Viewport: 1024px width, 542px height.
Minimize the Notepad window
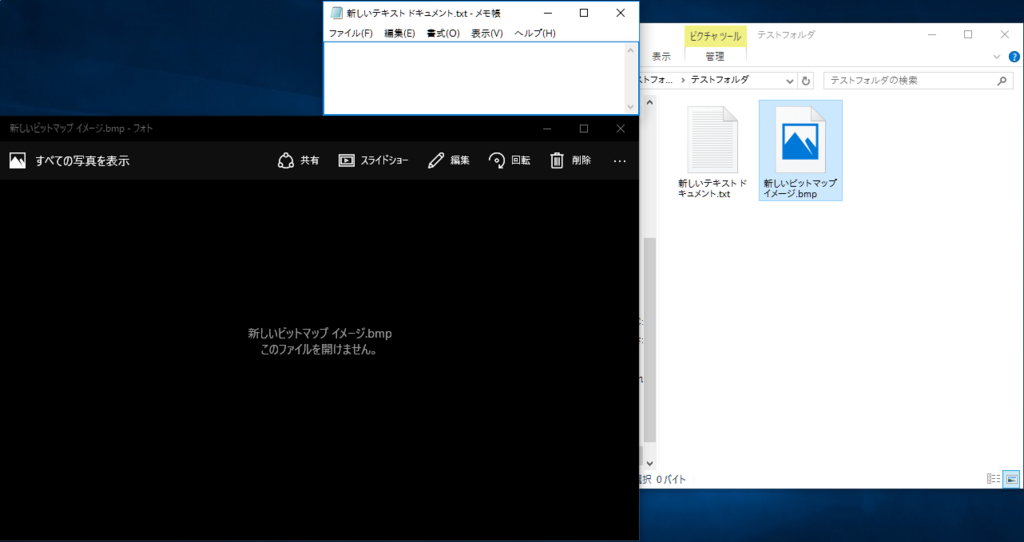[x=547, y=13]
